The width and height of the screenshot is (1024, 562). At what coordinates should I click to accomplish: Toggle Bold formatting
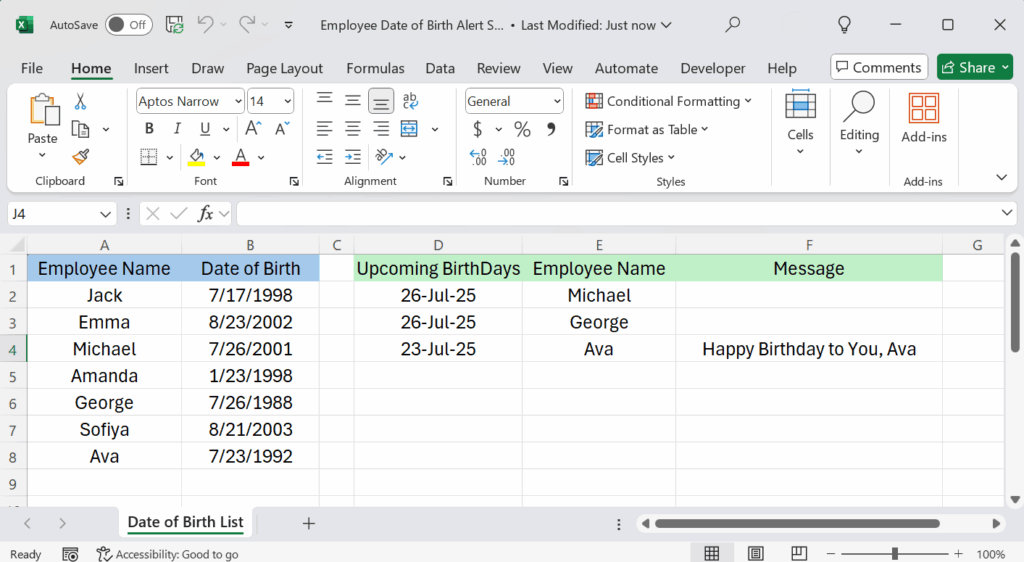[x=149, y=129]
